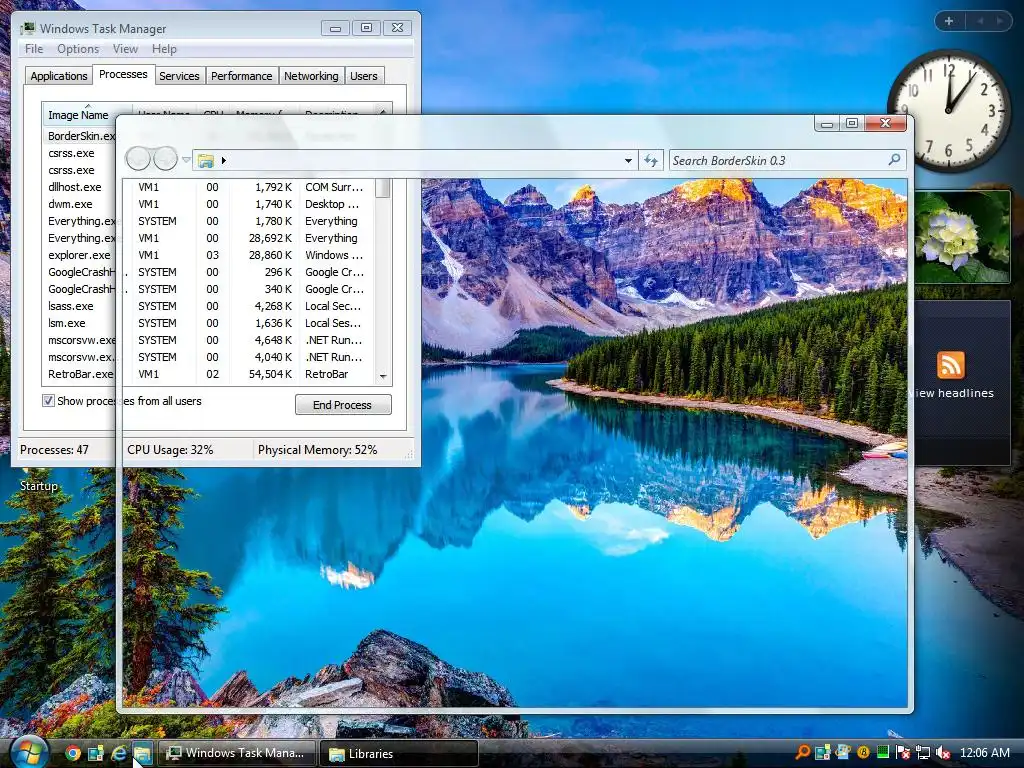Open the Options menu in Task Manager
This screenshot has height=768, width=1024.
click(78, 49)
